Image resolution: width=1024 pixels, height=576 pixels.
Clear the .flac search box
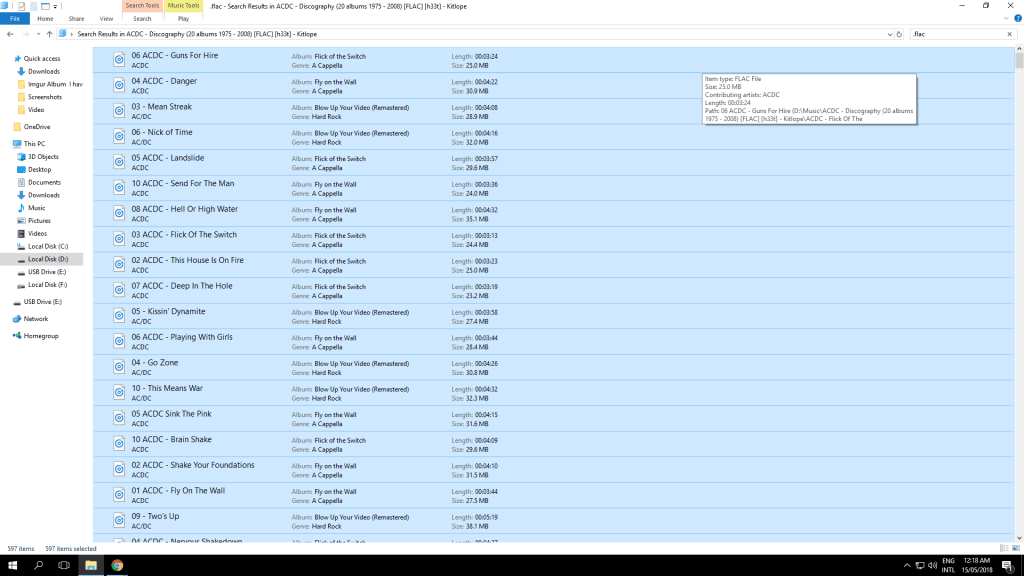(x=1009, y=33)
